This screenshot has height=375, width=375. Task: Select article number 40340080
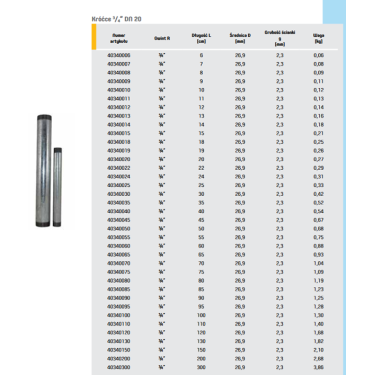click(119, 281)
